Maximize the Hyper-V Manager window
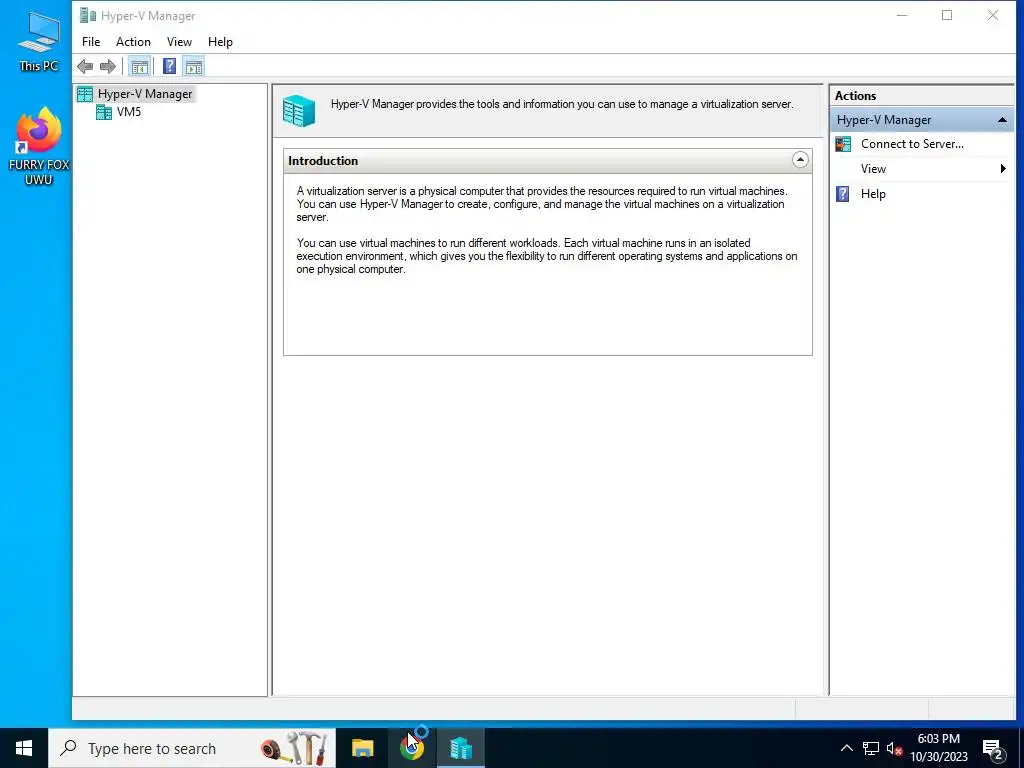Screen dimensions: 1024x768 point(947,15)
